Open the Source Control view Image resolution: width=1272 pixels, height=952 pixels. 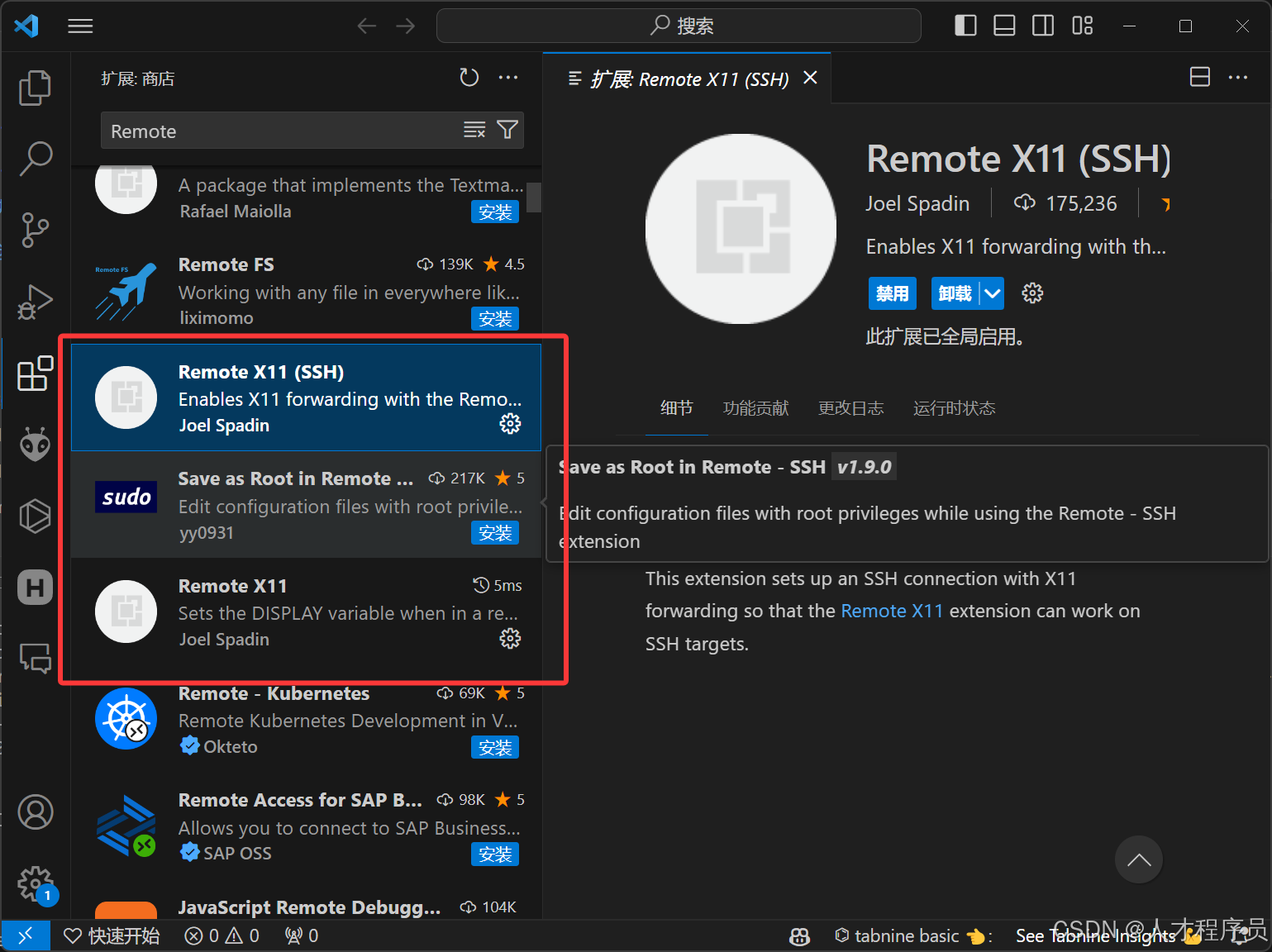pyautogui.click(x=35, y=230)
